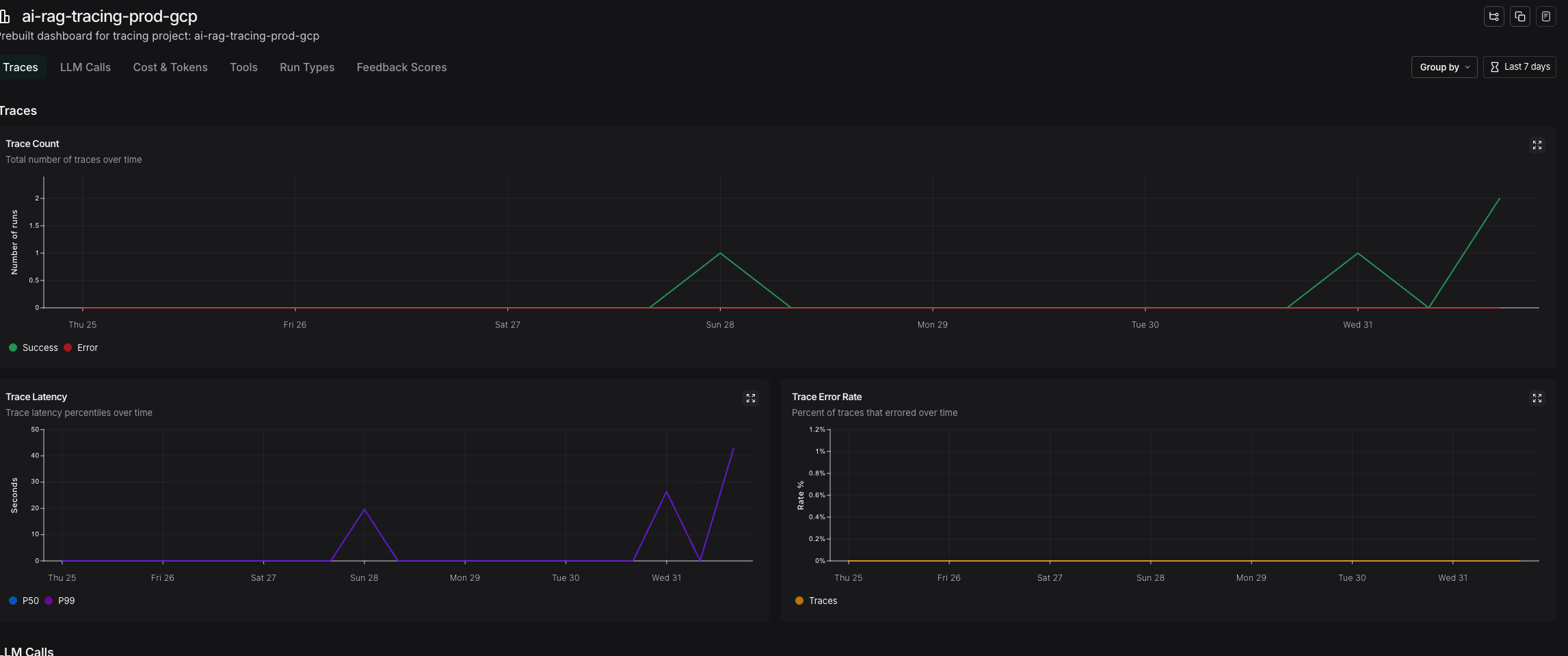Image resolution: width=1568 pixels, height=656 pixels.
Task: Expand the Trace Error Rate chart to fullscreen
Action: pos(1537,397)
